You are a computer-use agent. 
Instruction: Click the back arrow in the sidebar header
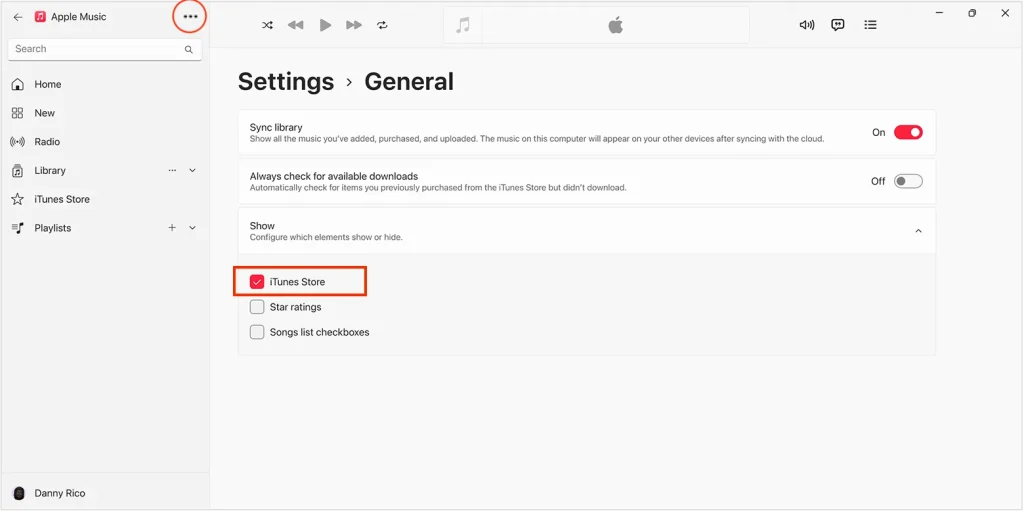[x=18, y=17]
